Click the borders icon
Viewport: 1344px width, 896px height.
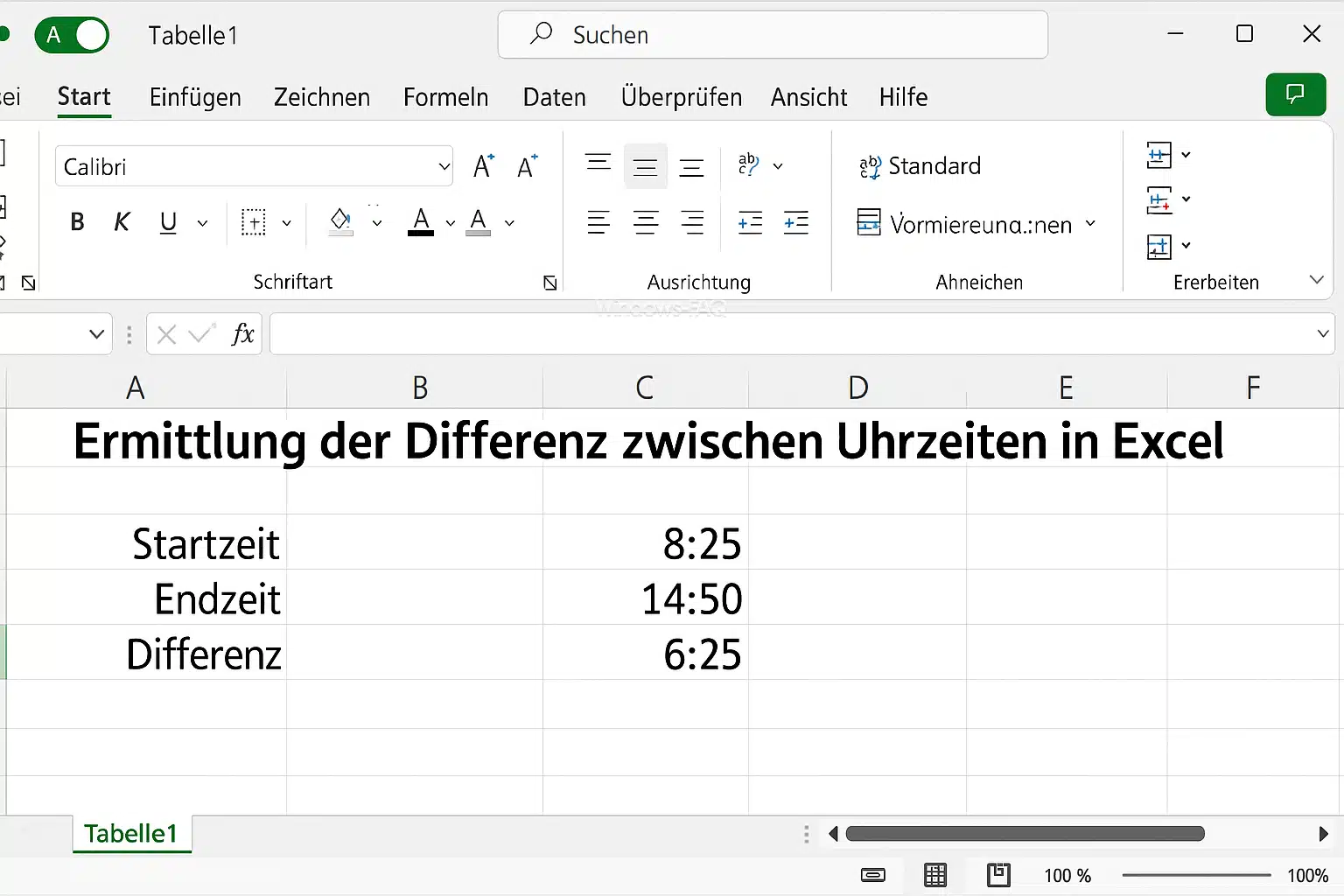[x=254, y=222]
